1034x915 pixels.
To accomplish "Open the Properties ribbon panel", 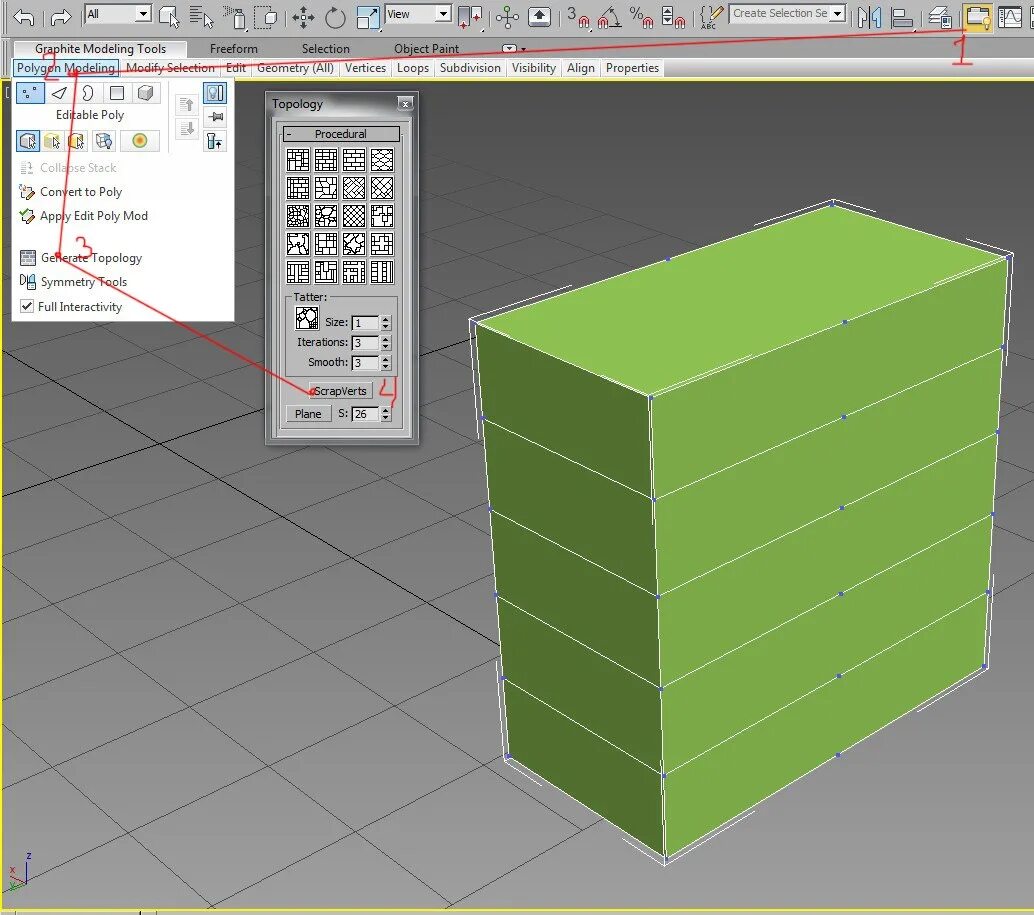I will (632, 68).
